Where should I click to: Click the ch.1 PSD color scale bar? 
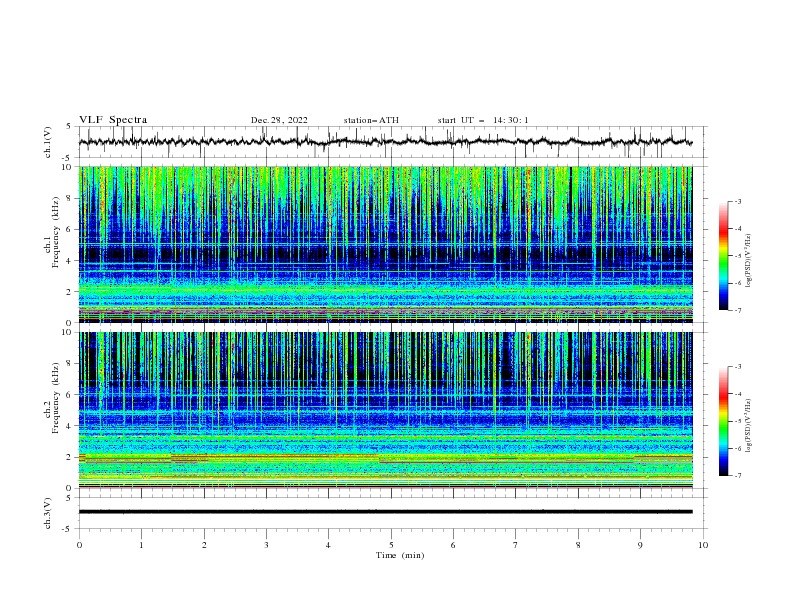724,256
